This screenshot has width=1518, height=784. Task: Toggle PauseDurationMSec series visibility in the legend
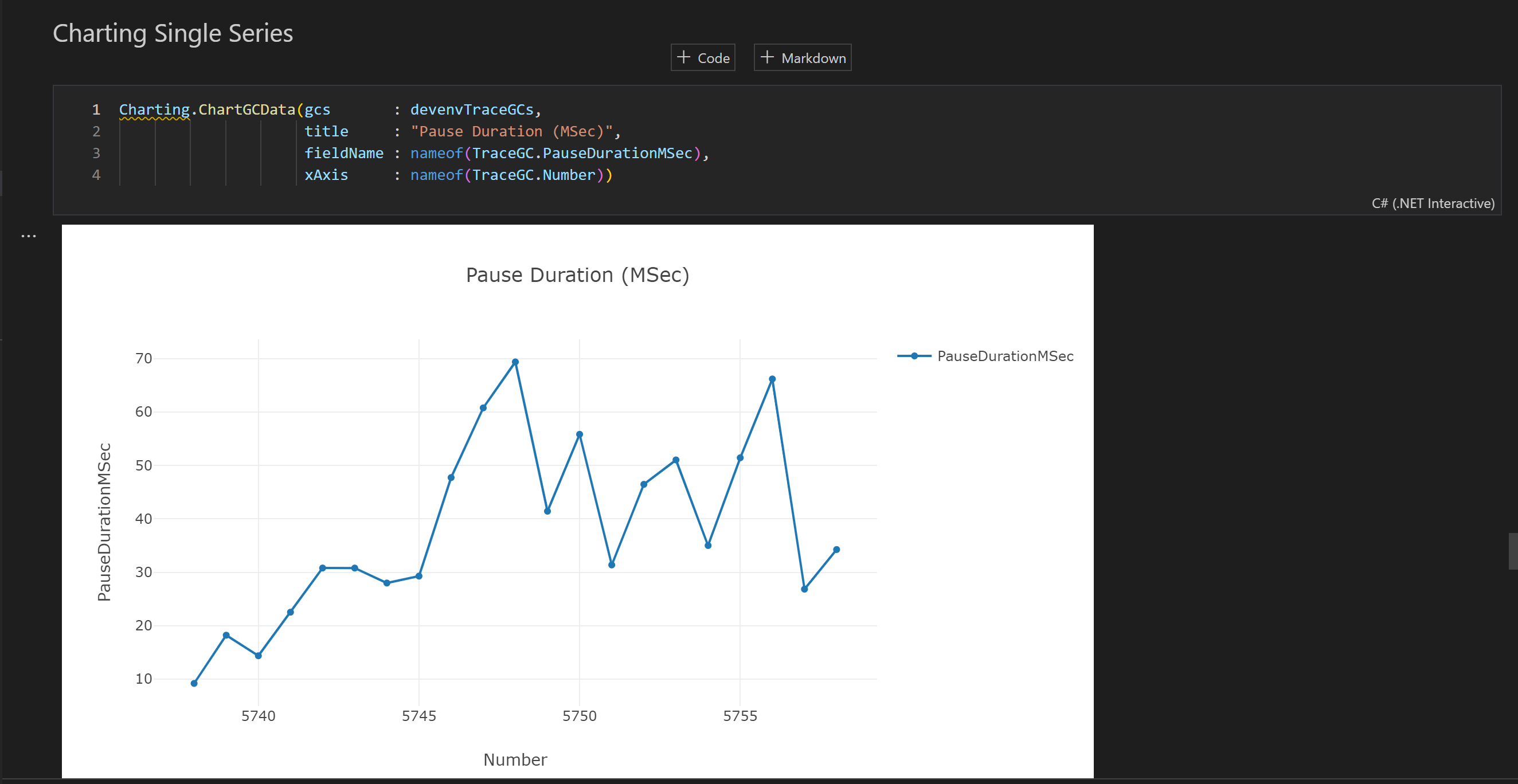(1006, 356)
